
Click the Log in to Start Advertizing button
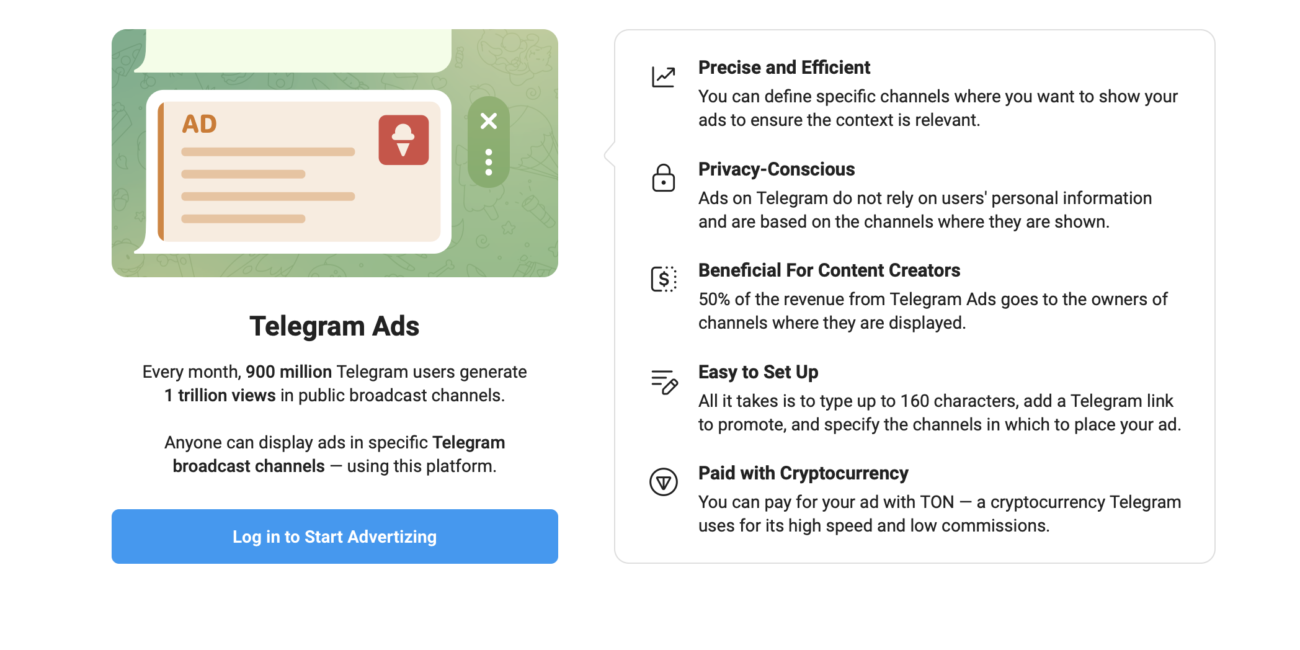click(x=334, y=537)
